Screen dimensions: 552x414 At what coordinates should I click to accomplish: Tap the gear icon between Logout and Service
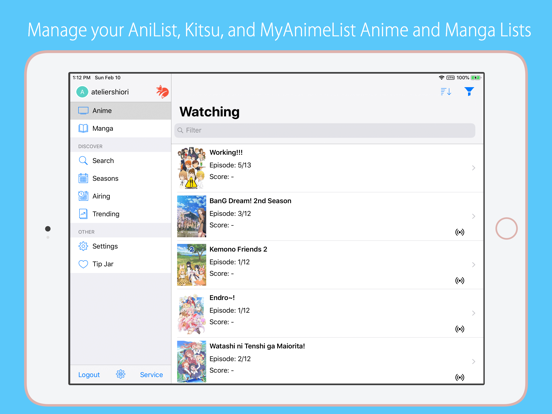click(120, 374)
